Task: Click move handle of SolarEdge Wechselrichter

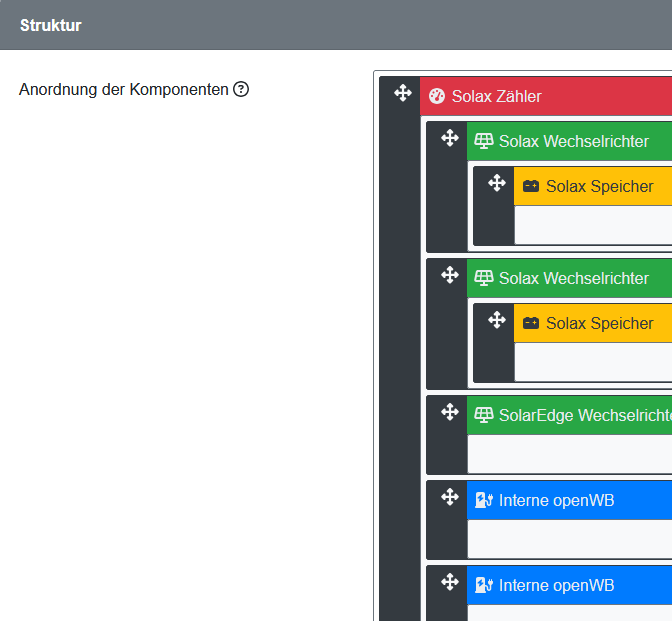Action: (x=450, y=412)
